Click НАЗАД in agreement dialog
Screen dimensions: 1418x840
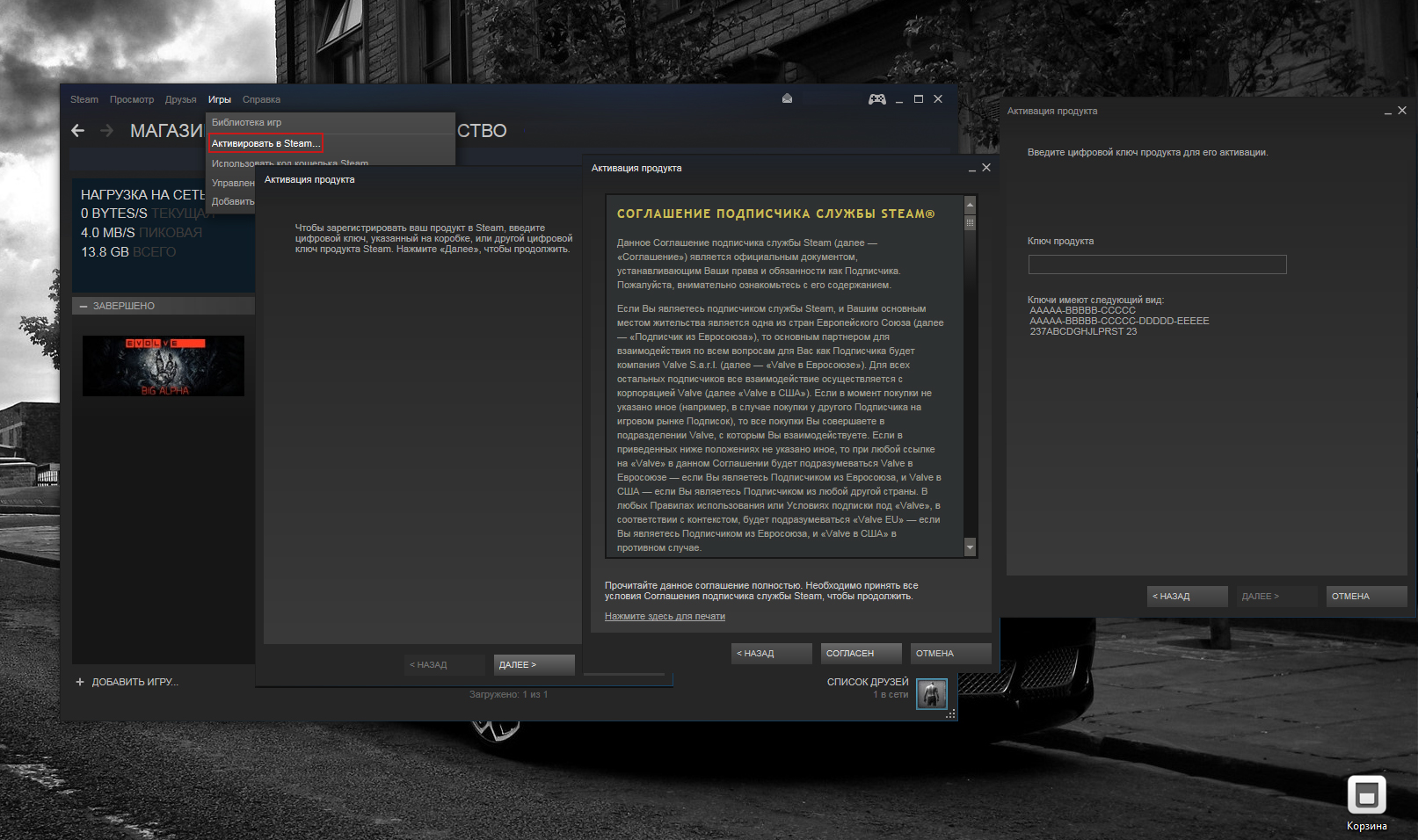click(771, 653)
